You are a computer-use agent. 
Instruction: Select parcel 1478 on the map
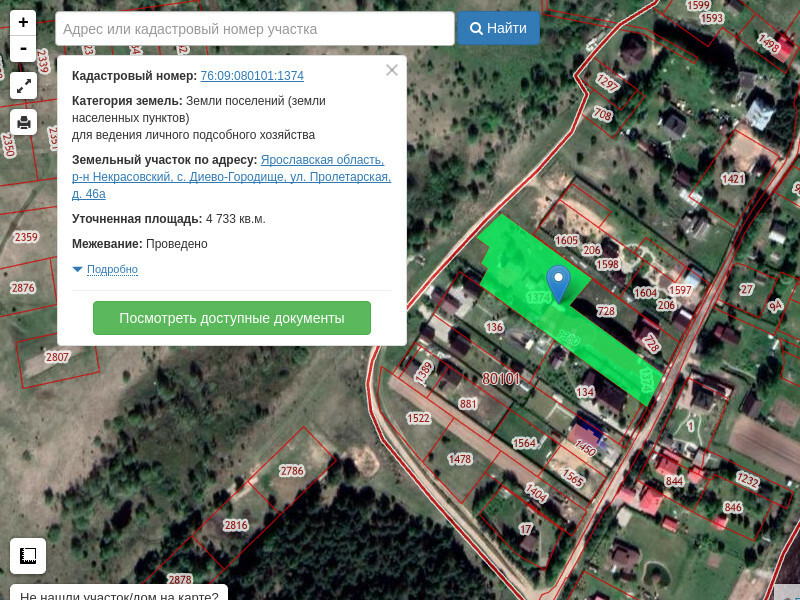click(459, 459)
